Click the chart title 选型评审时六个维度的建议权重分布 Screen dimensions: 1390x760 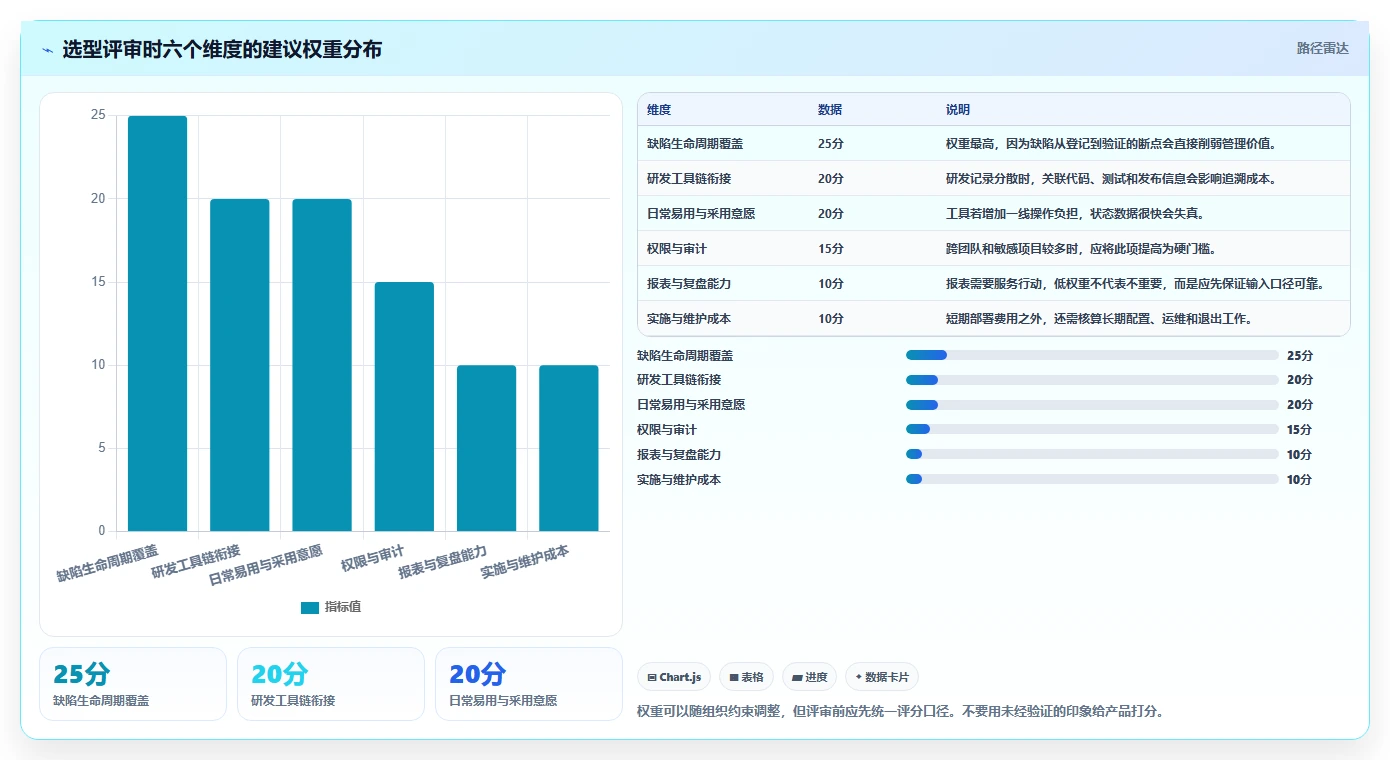coord(222,49)
